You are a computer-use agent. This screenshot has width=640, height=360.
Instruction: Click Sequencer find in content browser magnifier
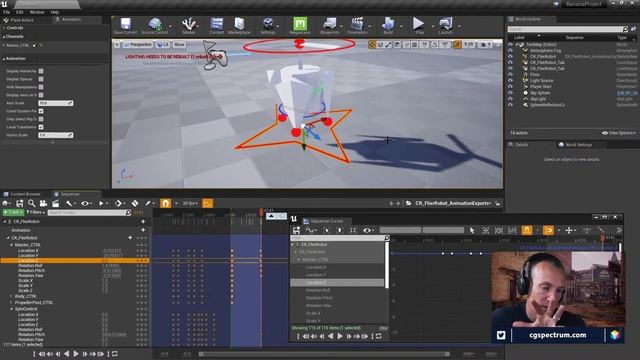[x=31, y=203]
